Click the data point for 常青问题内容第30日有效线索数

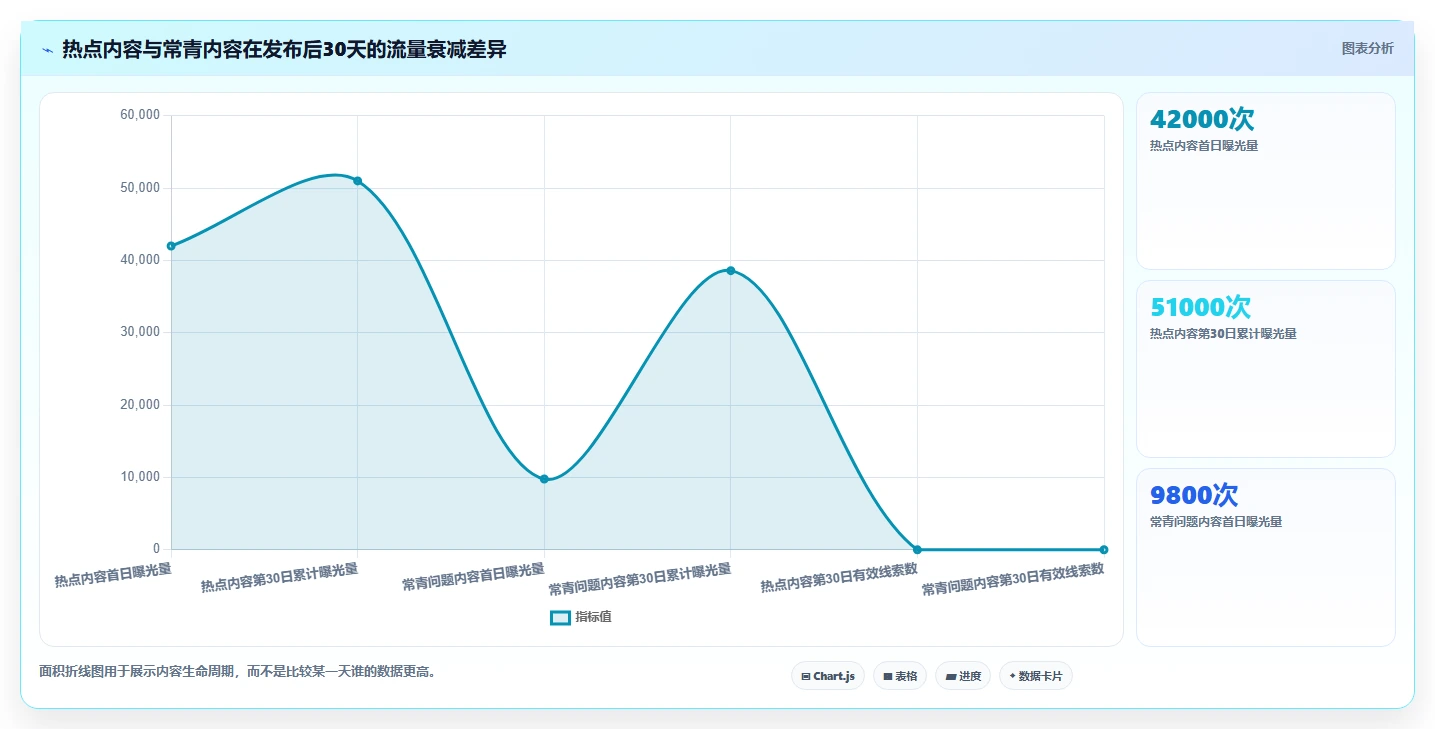[x=1104, y=549]
